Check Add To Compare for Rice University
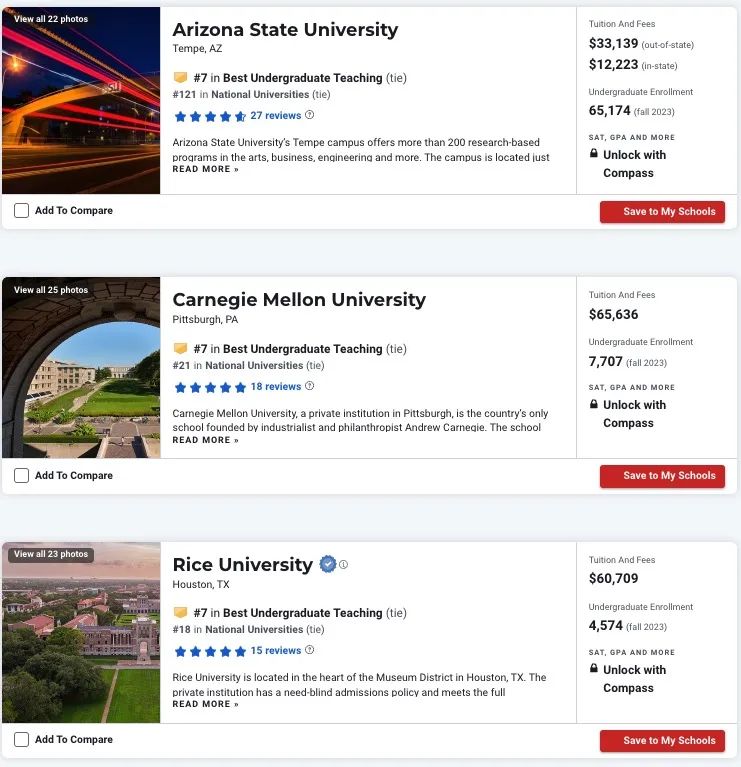Viewport: 741px width, 767px height. 21,740
